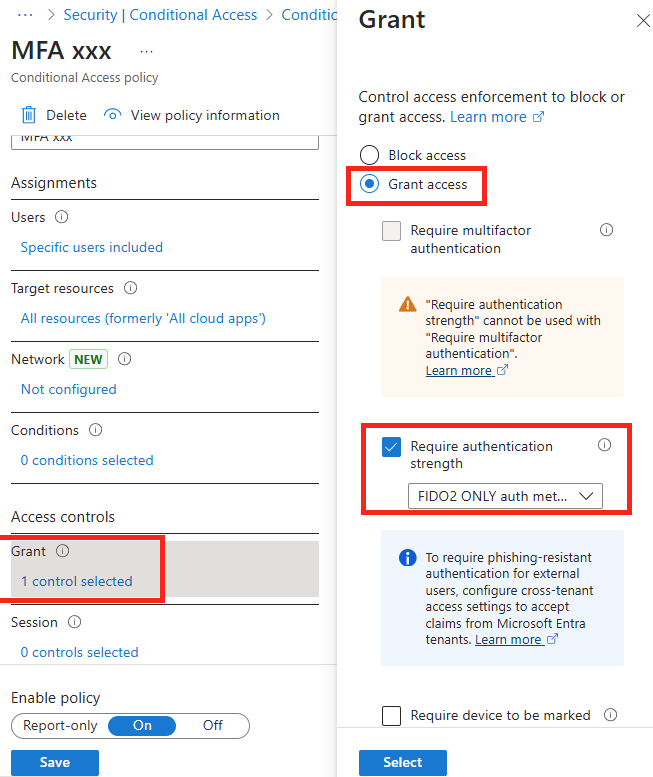The image size is (653, 777).
Task: Open the more options ellipsis beside MFA xxx
Action: (146, 51)
